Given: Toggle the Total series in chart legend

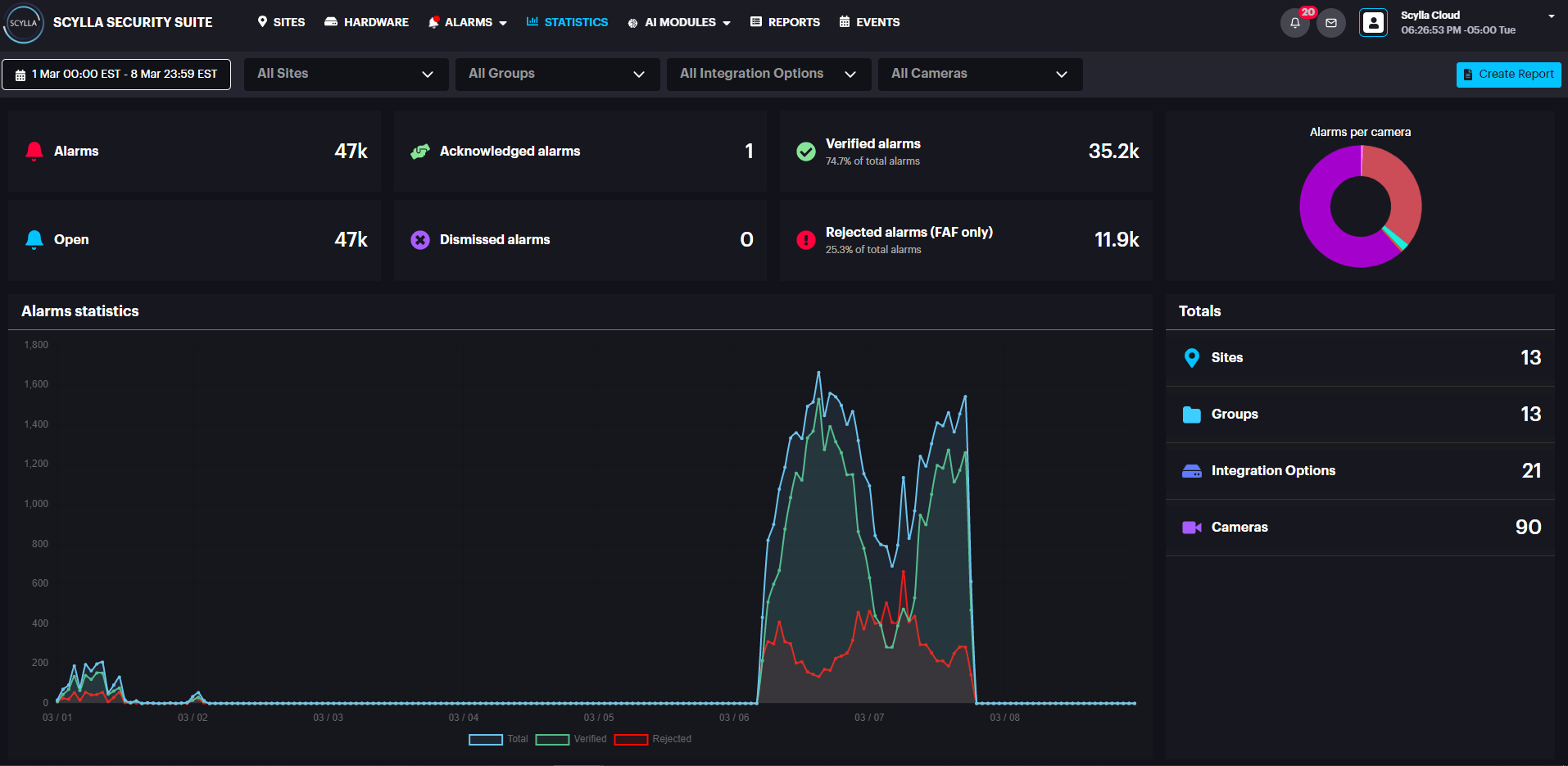Looking at the screenshot, I should [498, 739].
